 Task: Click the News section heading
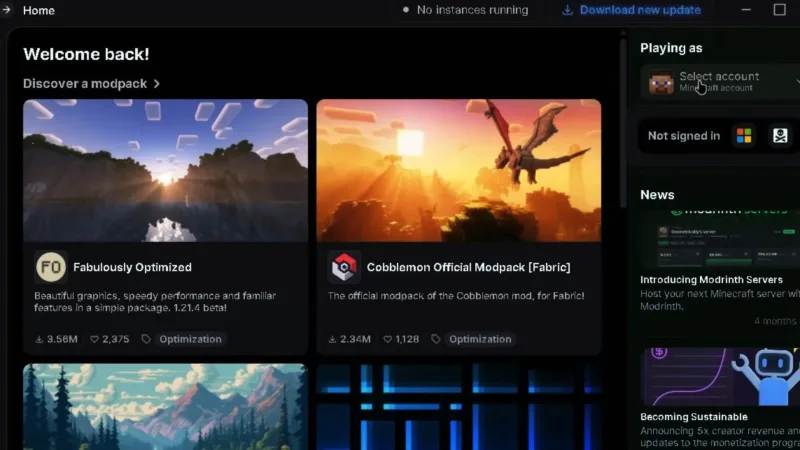click(657, 195)
